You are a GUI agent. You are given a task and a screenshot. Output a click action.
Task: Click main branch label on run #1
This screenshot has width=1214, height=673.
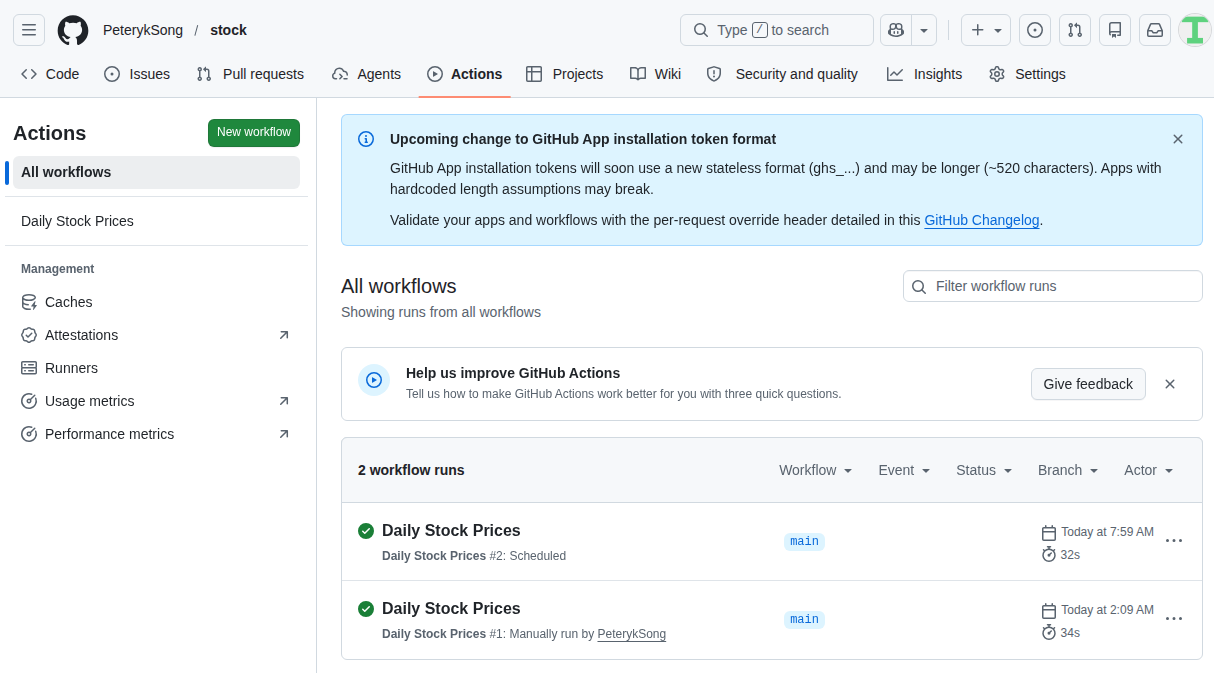[x=804, y=619]
